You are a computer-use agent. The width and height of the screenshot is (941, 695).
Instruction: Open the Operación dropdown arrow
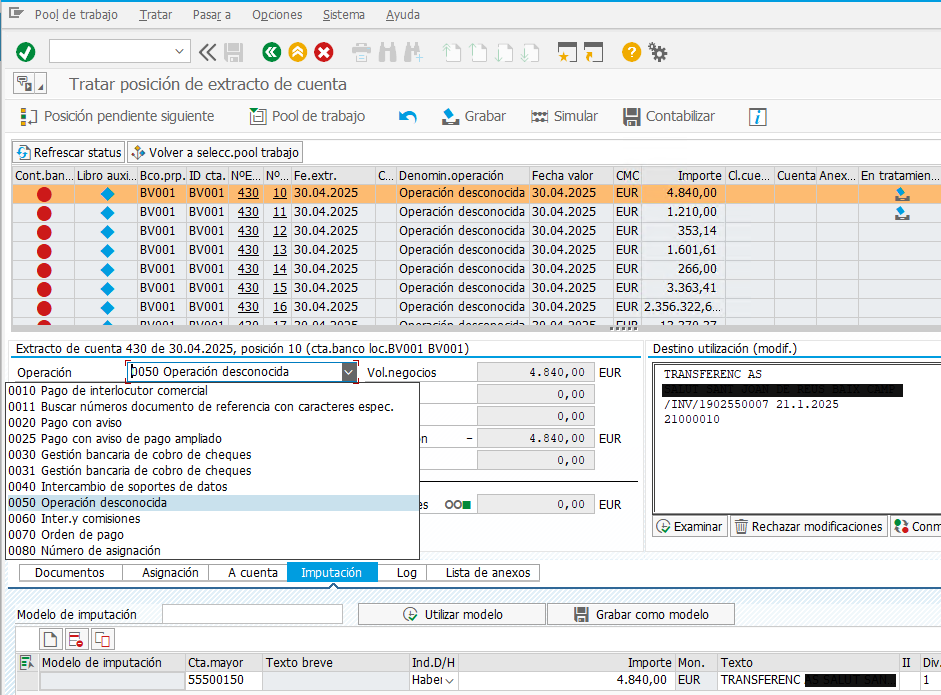[x=349, y=372]
